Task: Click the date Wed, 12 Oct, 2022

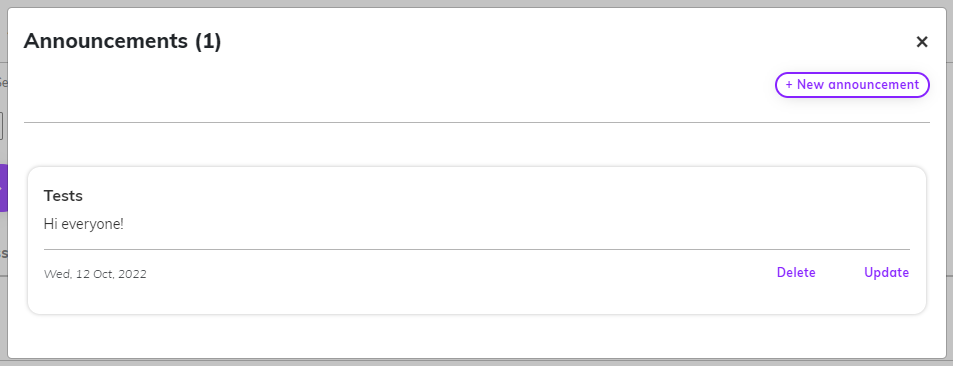Action: 95,274
